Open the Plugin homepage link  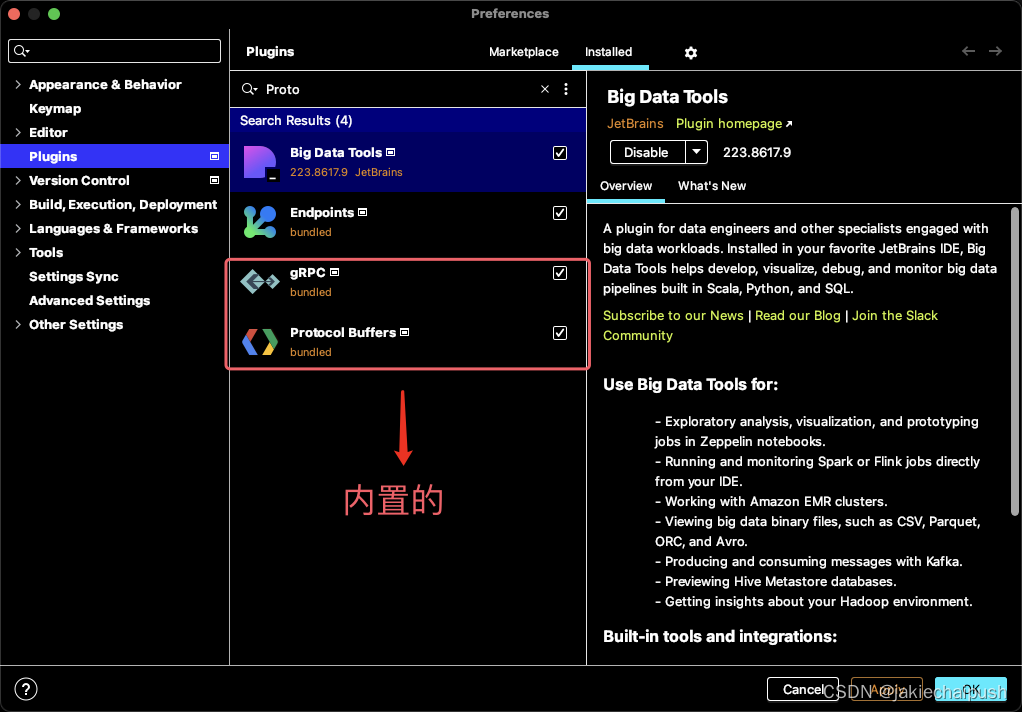pyautogui.click(x=734, y=124)
